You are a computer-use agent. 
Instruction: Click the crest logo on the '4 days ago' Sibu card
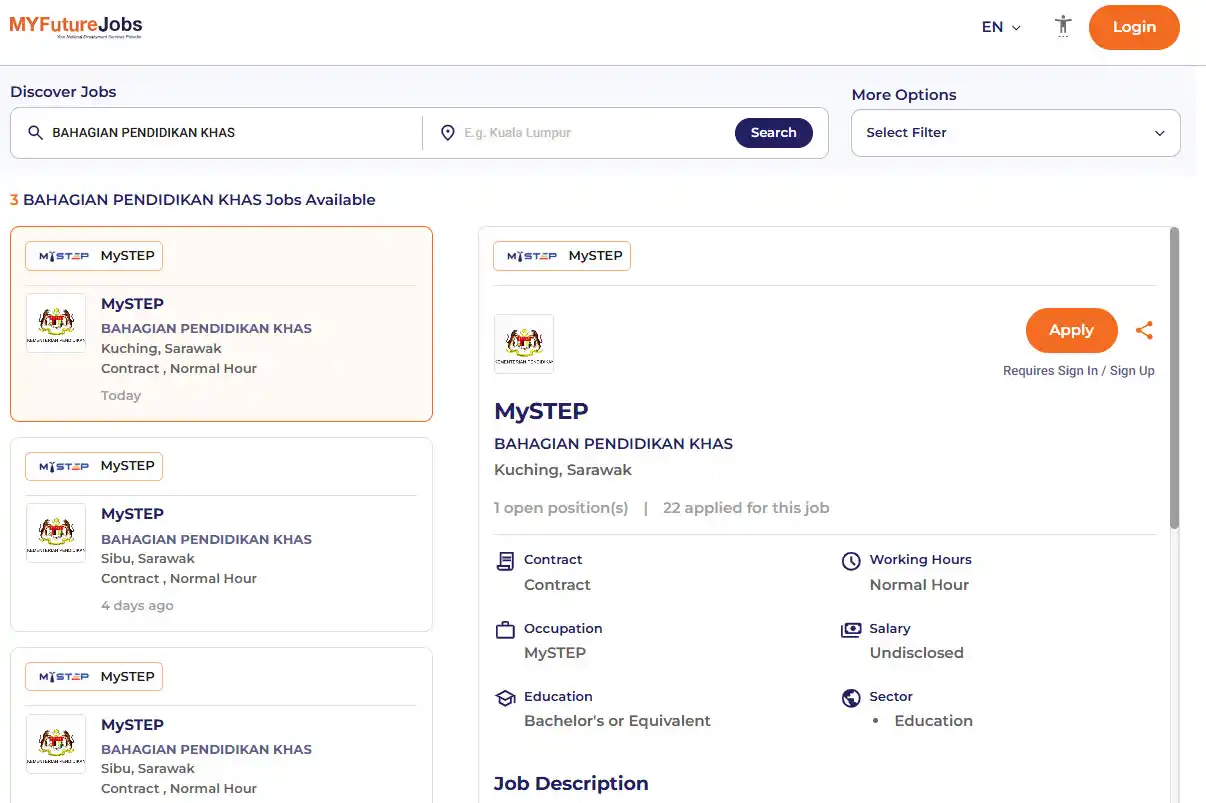(x=56, y=533)
